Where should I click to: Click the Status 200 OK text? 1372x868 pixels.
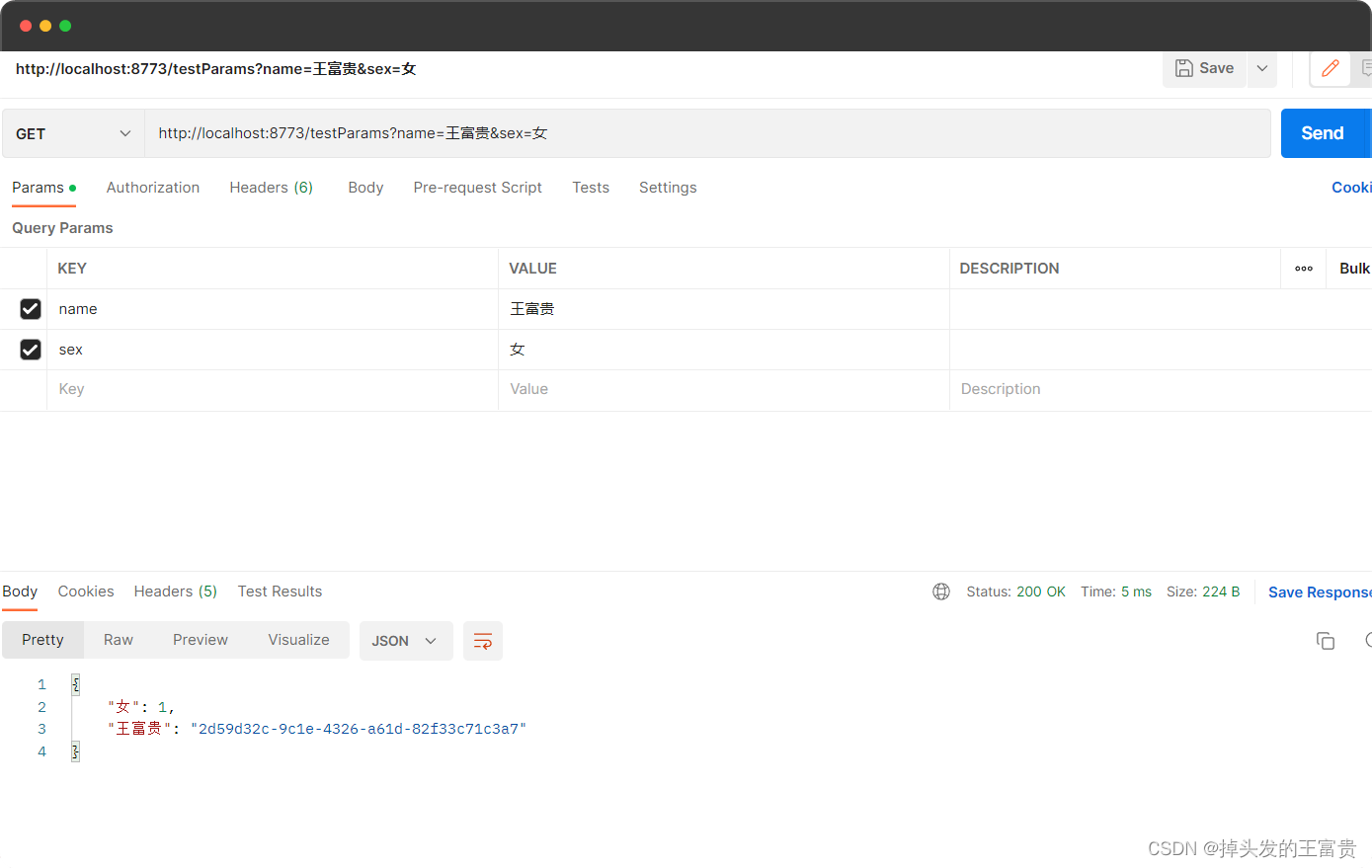pyautogui.click(x=1015, y=592)
